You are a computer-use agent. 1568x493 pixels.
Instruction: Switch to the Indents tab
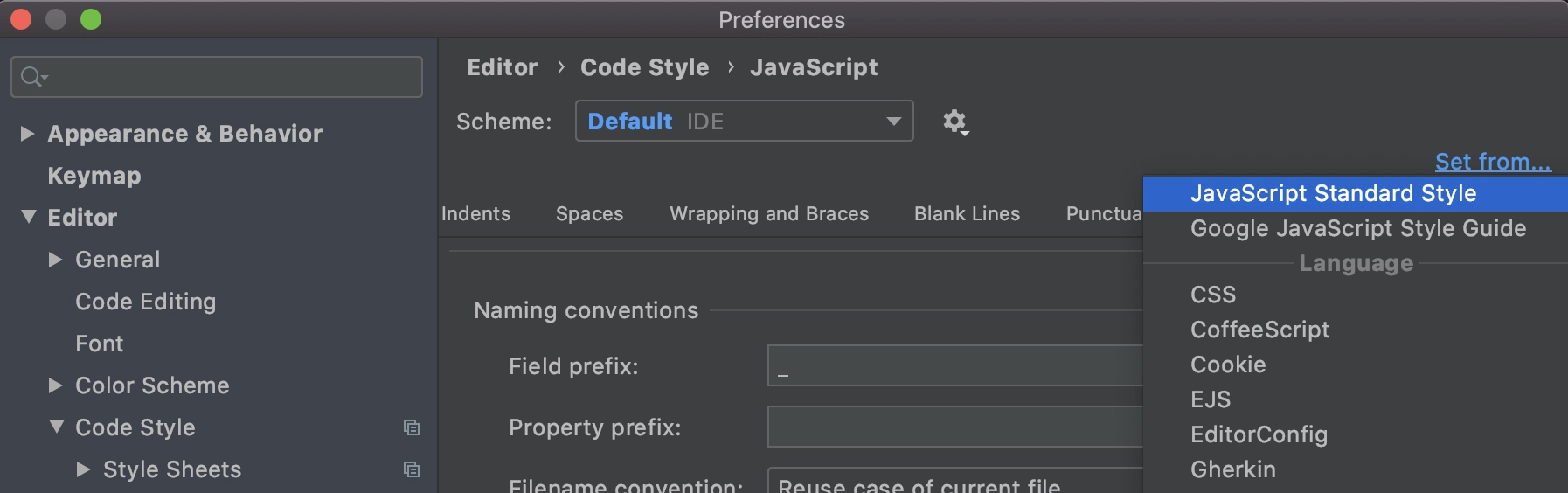(475, 213)
